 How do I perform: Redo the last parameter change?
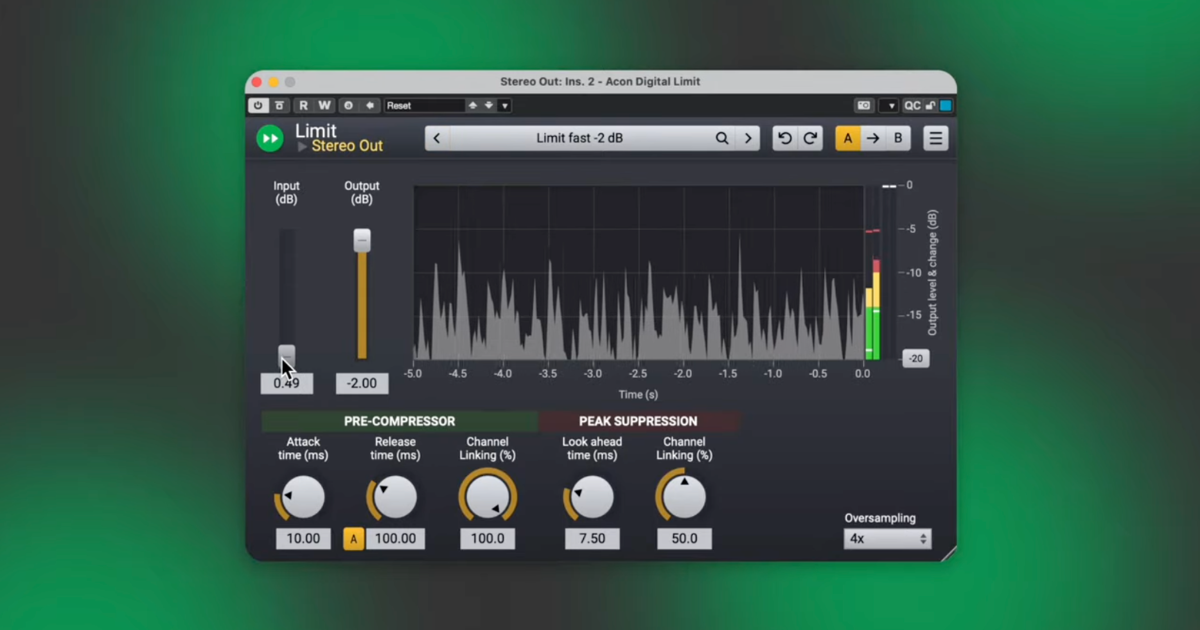point(810,138)
